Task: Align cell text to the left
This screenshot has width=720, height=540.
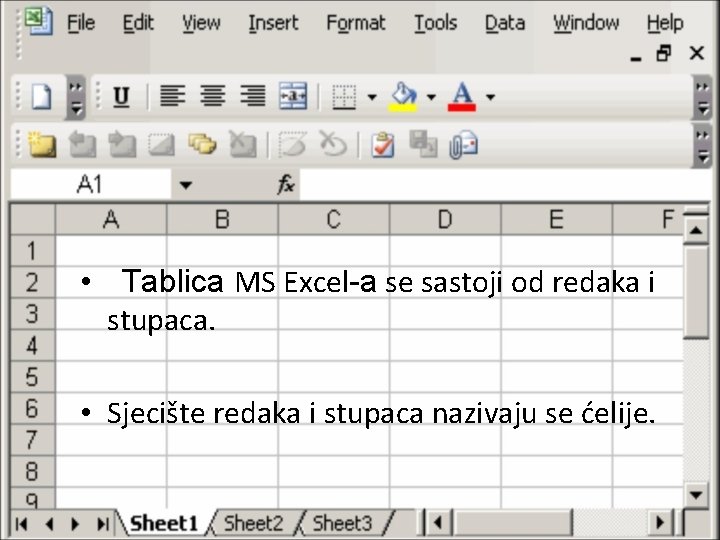Action: click(172, 96)
